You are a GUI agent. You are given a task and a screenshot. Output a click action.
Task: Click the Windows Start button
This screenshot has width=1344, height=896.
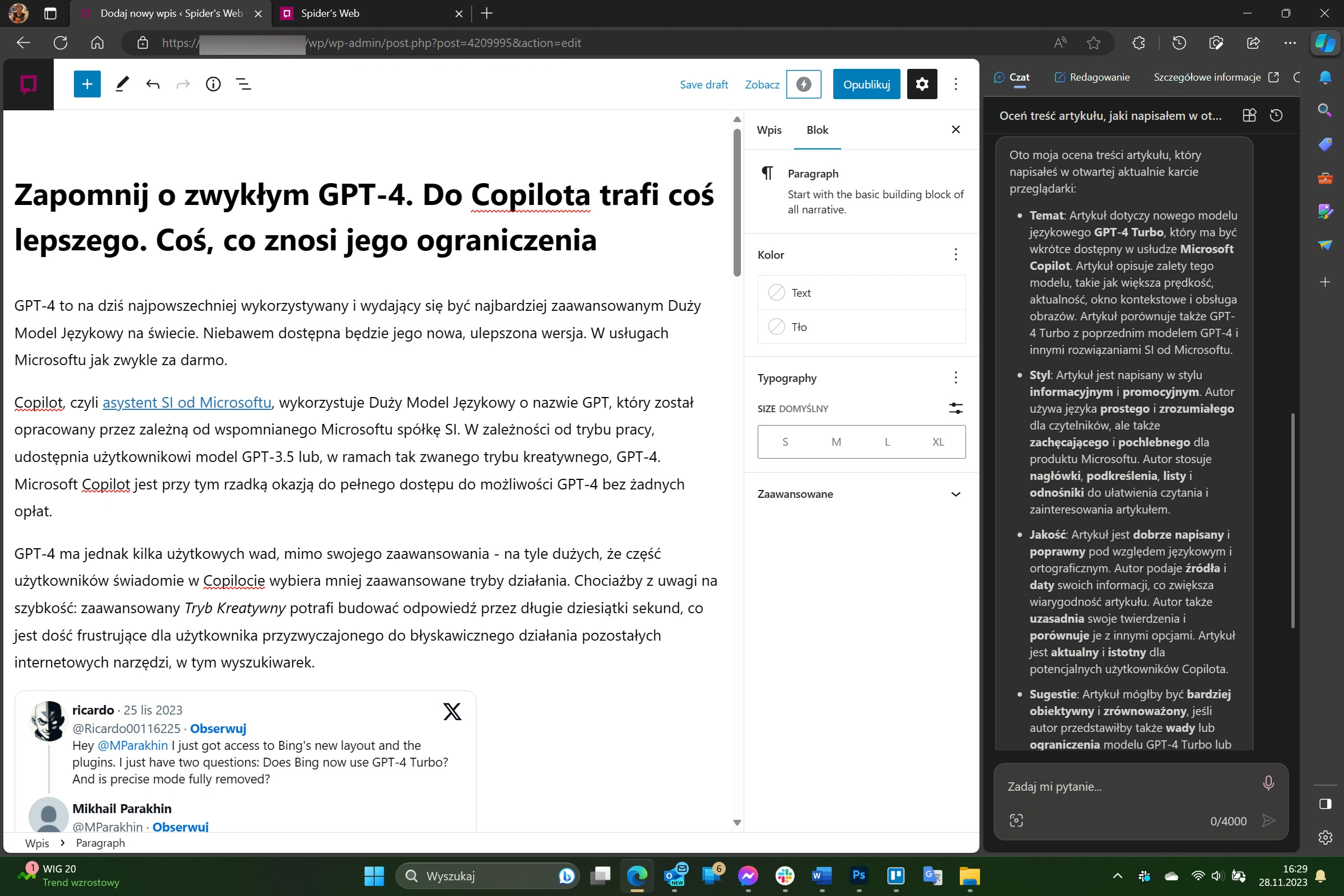coord(374,875)
